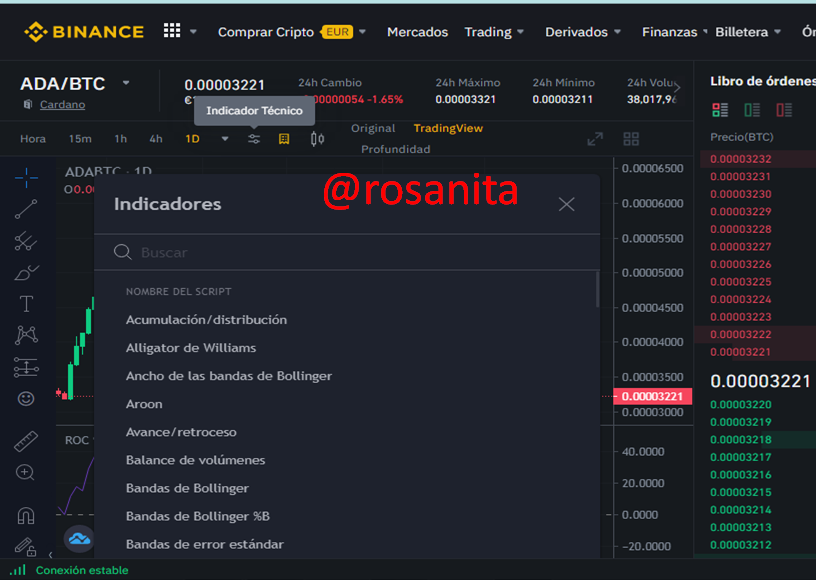Image resolution: width=816 pixels, height=580 pixels.
Task: Expand the apps grid dropdown arrow
Action: 193,32
